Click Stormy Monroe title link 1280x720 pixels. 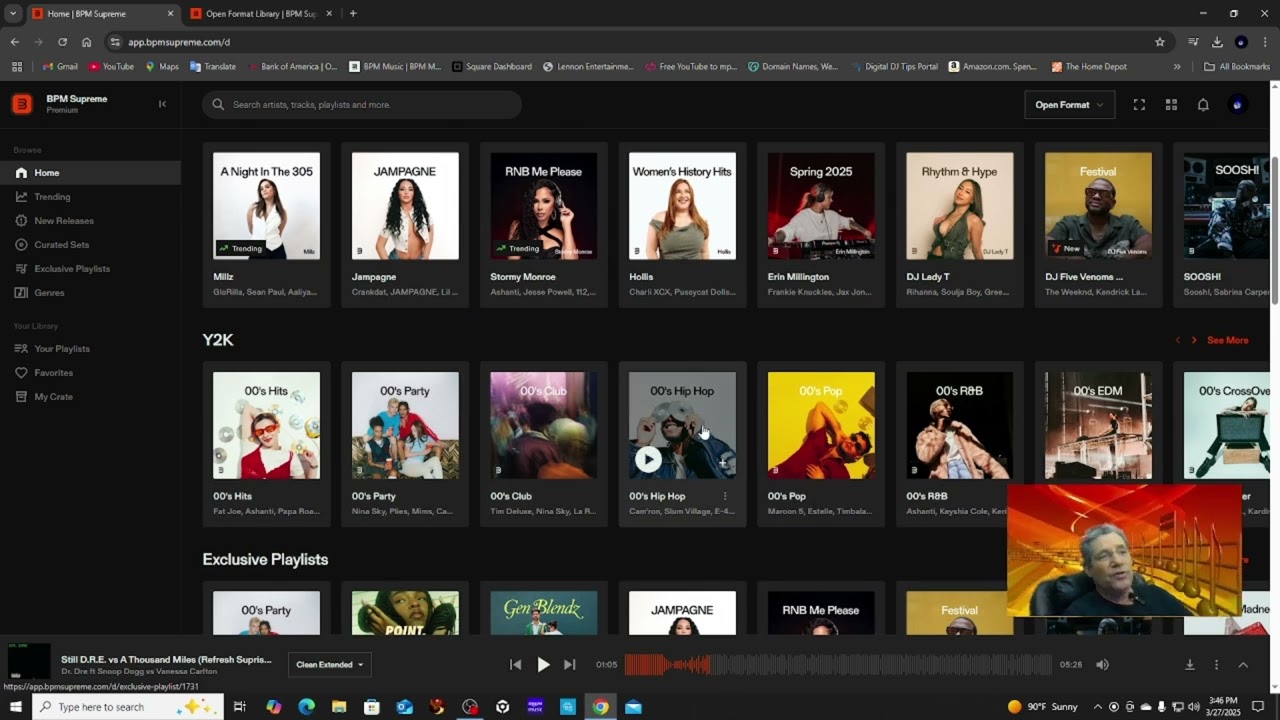pos(524,277)
